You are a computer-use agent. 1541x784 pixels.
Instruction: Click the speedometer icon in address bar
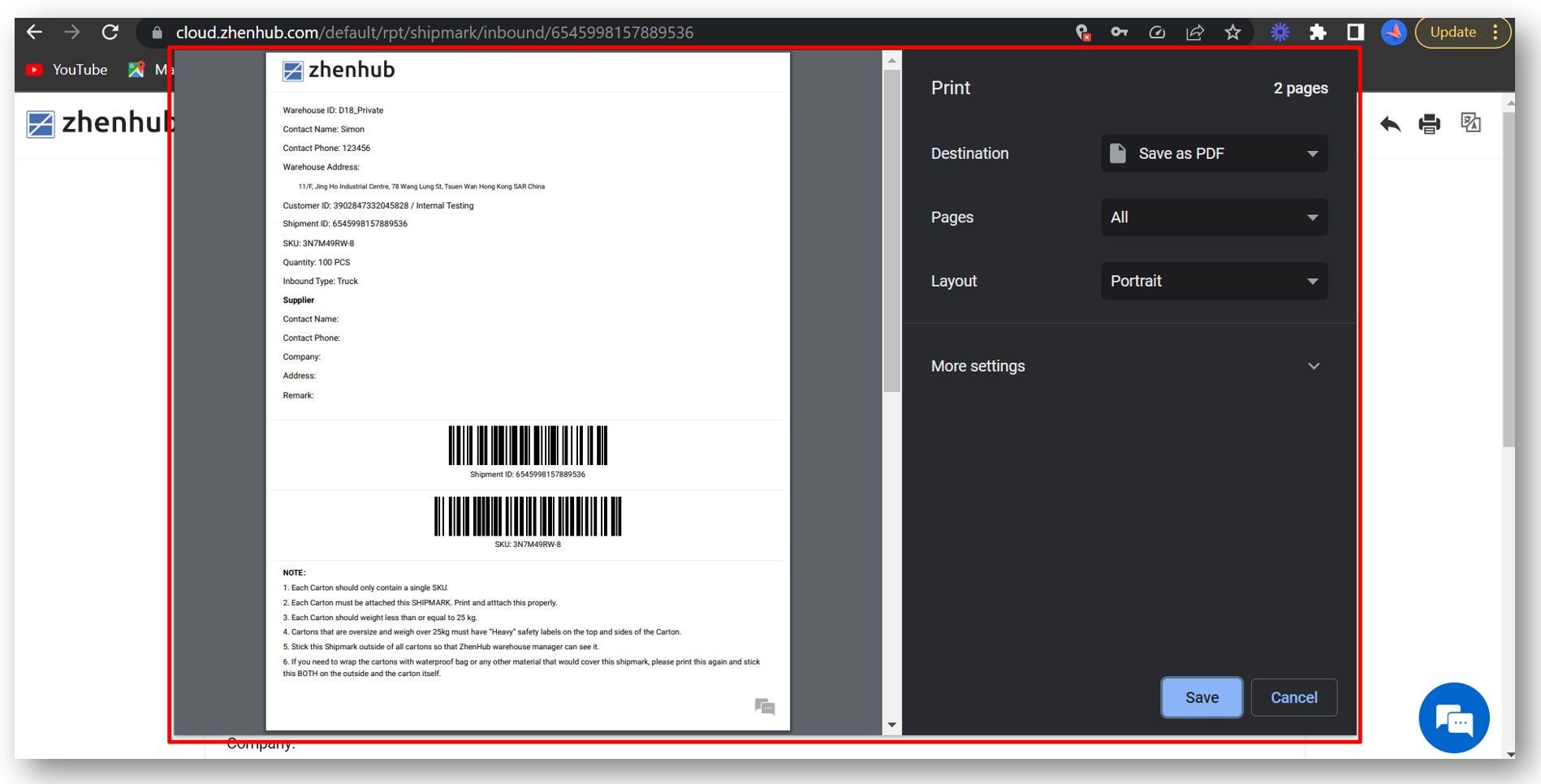click(x=1157, y=32)
